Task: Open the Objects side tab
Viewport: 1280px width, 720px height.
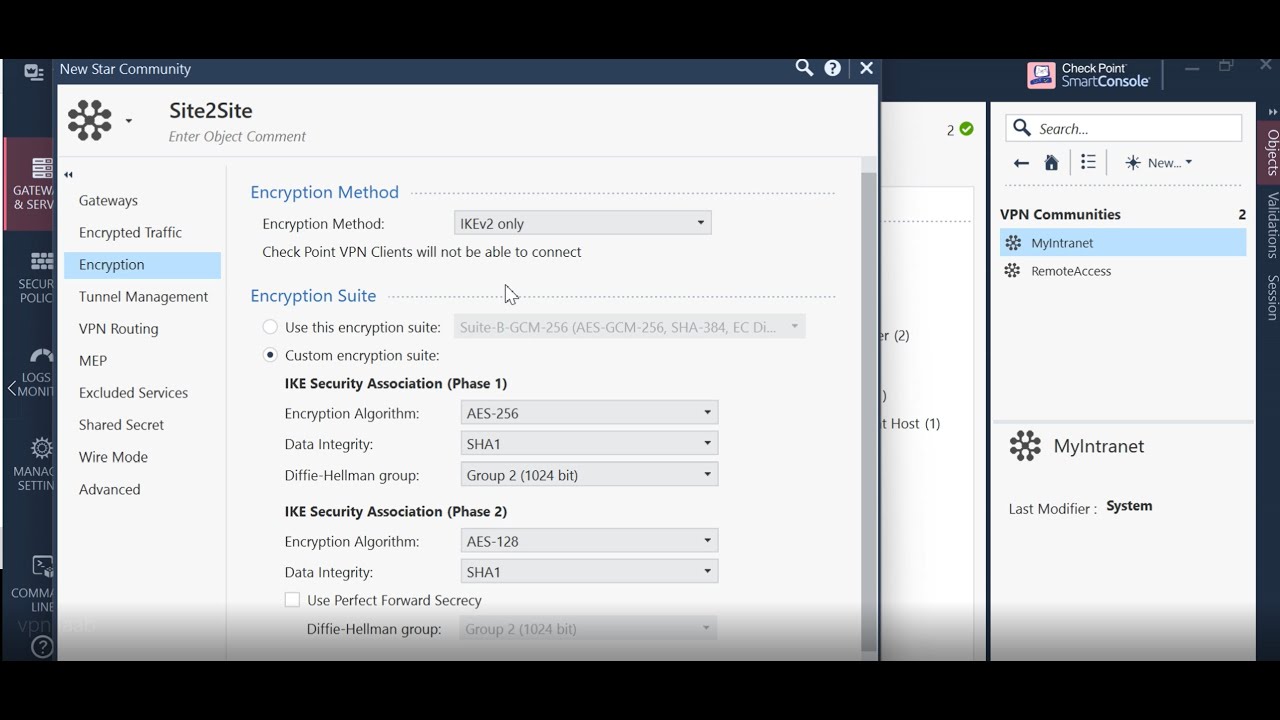Action: [x=1272, y=153]
